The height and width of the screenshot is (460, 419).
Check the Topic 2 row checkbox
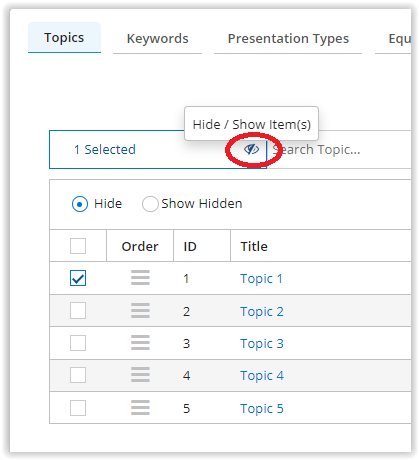tap(78, 310)
